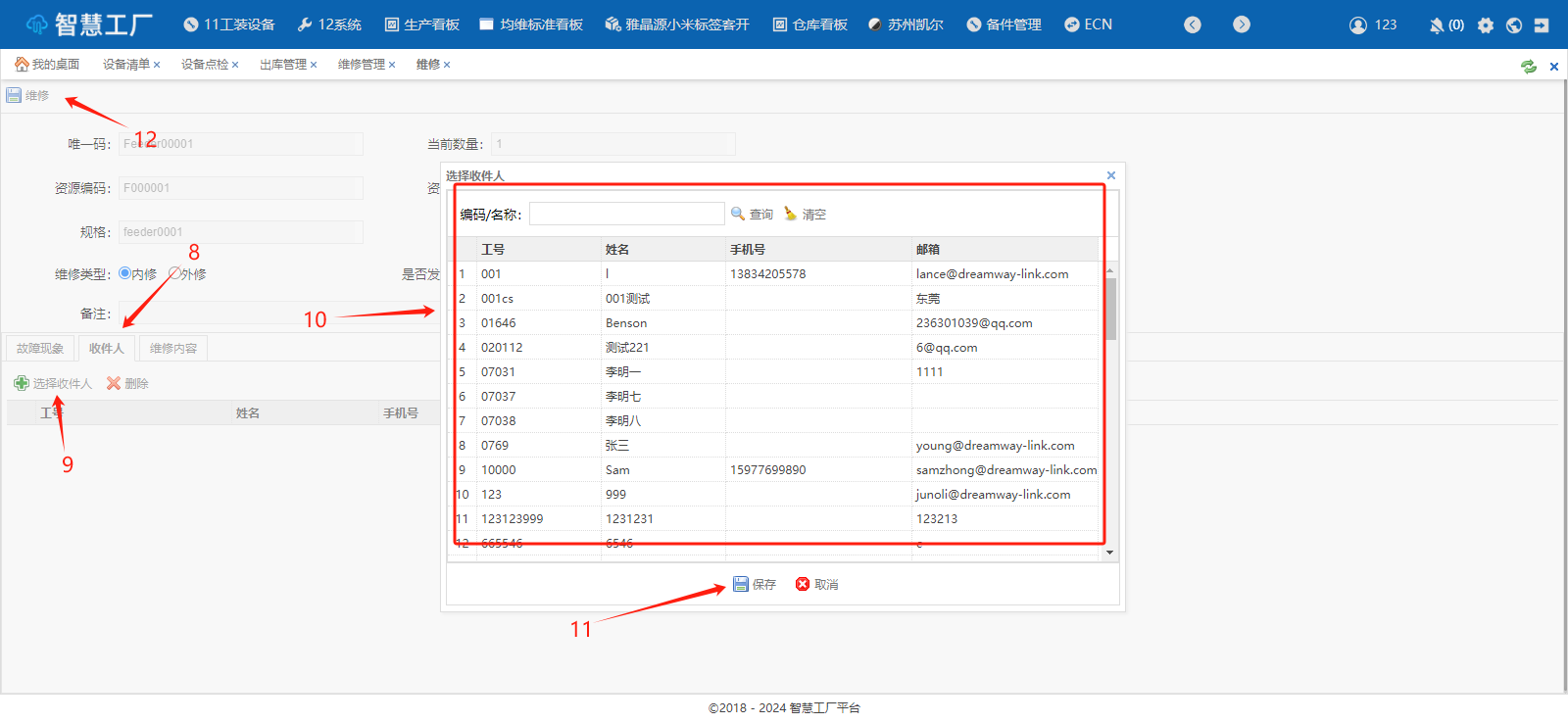This screenshot has width=1568, height=724.
Task: Click the notification bell icon
Action: pyautogui.click(x=1437, y=25)
